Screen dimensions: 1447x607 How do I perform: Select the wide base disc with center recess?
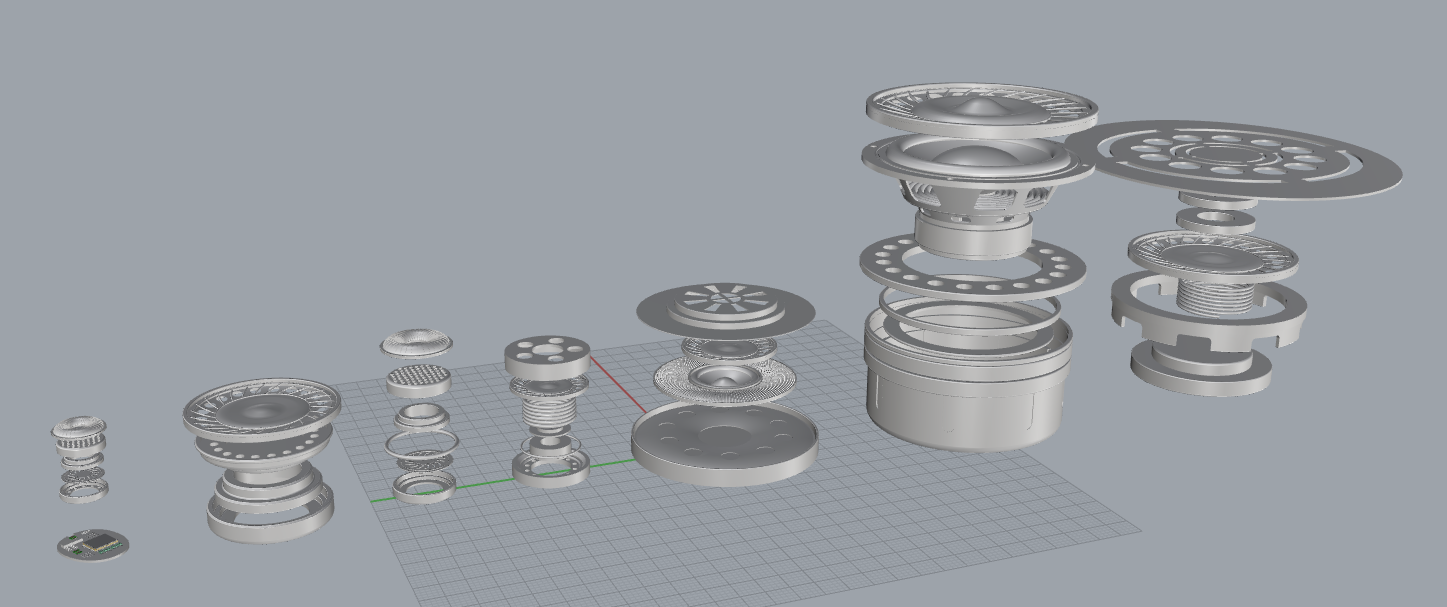[x=725, y=443]
